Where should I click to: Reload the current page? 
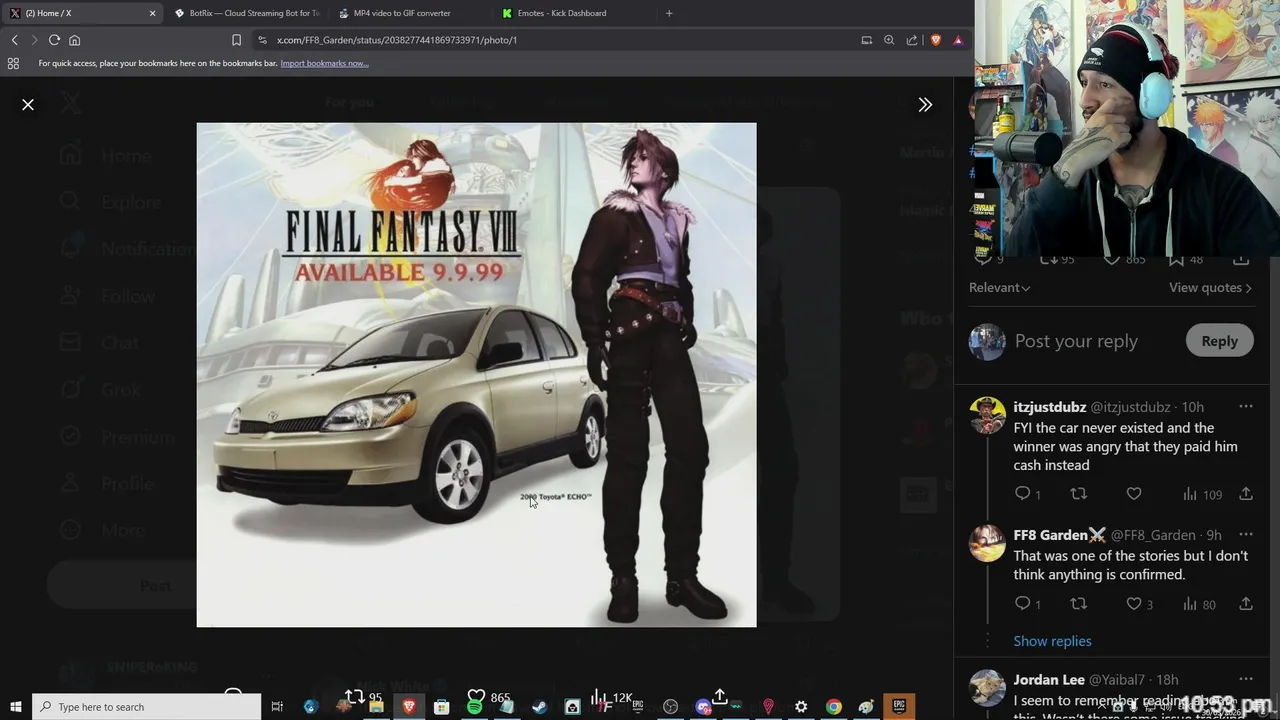[54, 40]
